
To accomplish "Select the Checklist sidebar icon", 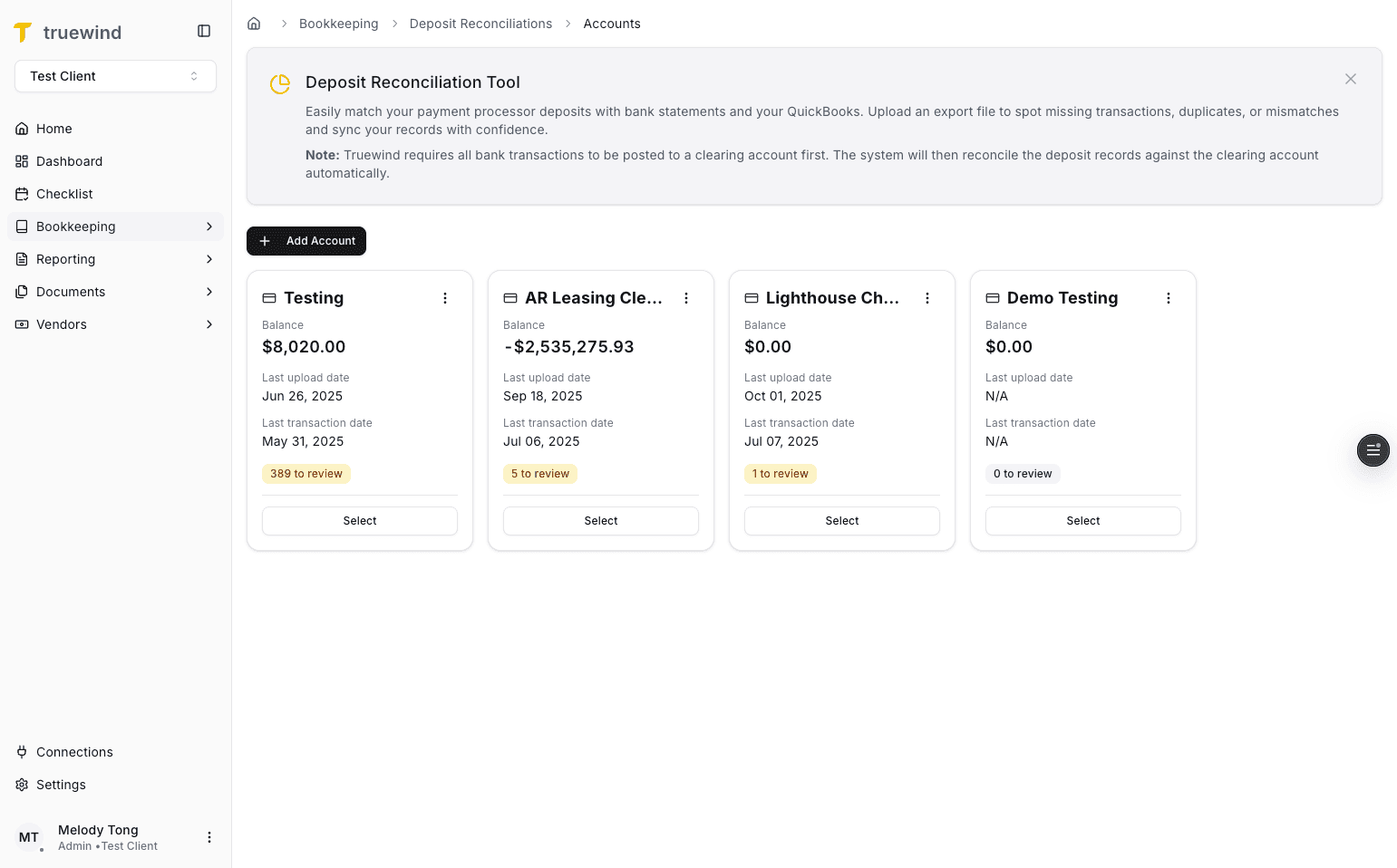I will pyautogui.click(x=22, y=193).
